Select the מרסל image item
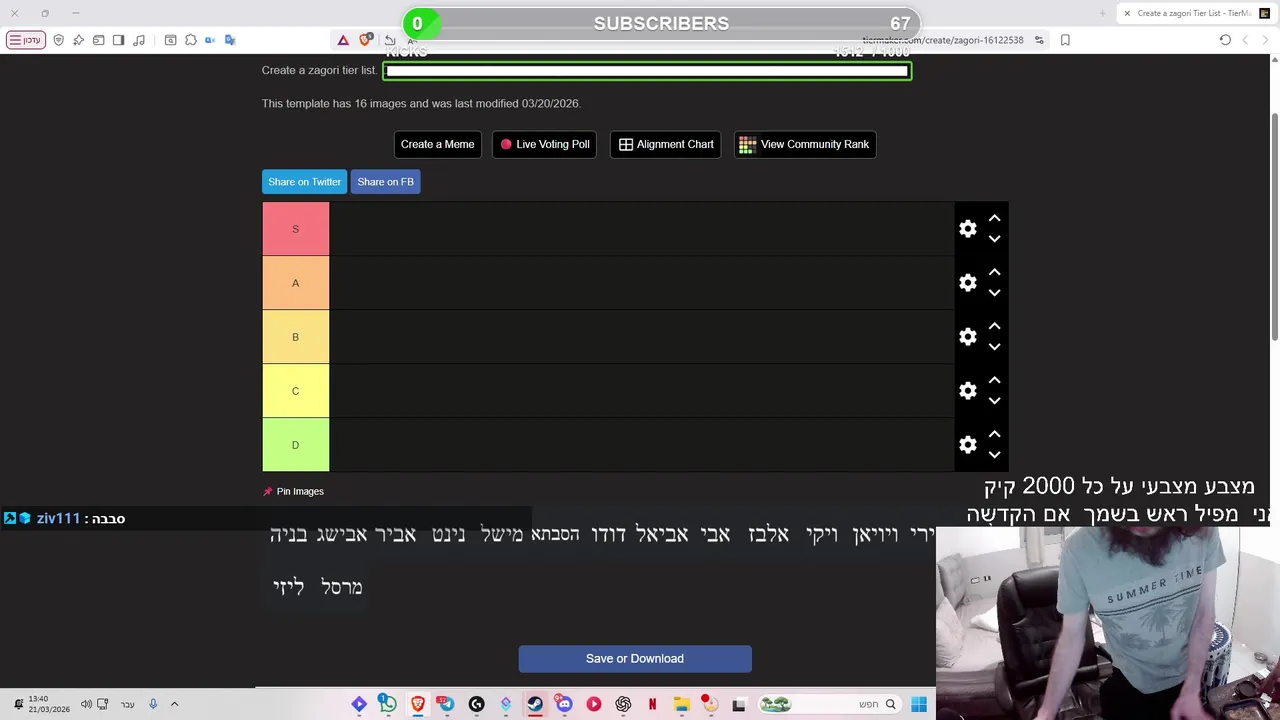This screenshot has width=1280, height=720. [342, 587]
